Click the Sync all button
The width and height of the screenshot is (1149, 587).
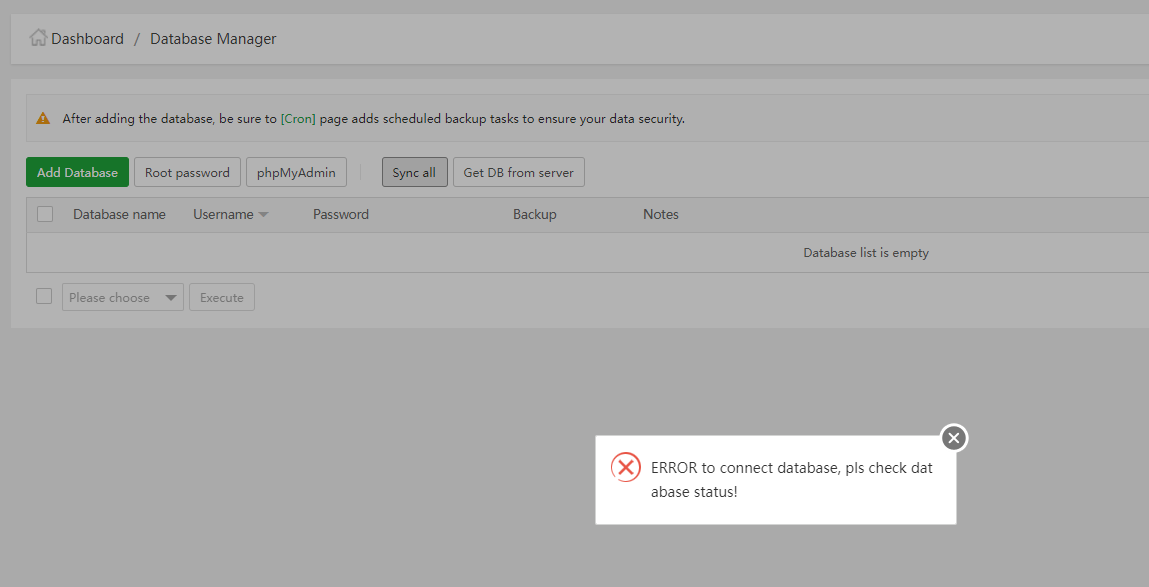coord(414,172)
